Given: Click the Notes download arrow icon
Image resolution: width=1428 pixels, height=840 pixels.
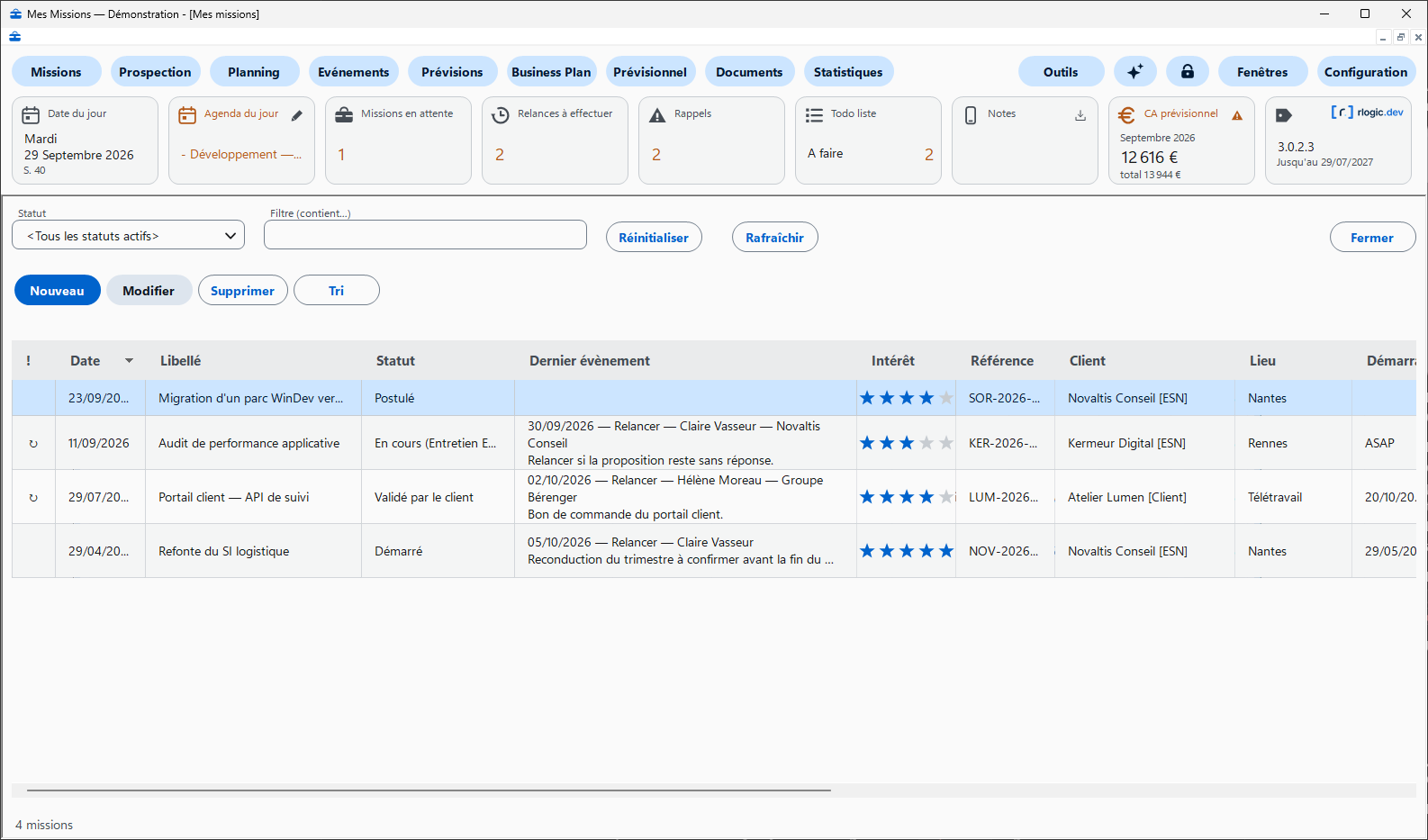Looking at the screenshot, I should (x=1080, y=115).
